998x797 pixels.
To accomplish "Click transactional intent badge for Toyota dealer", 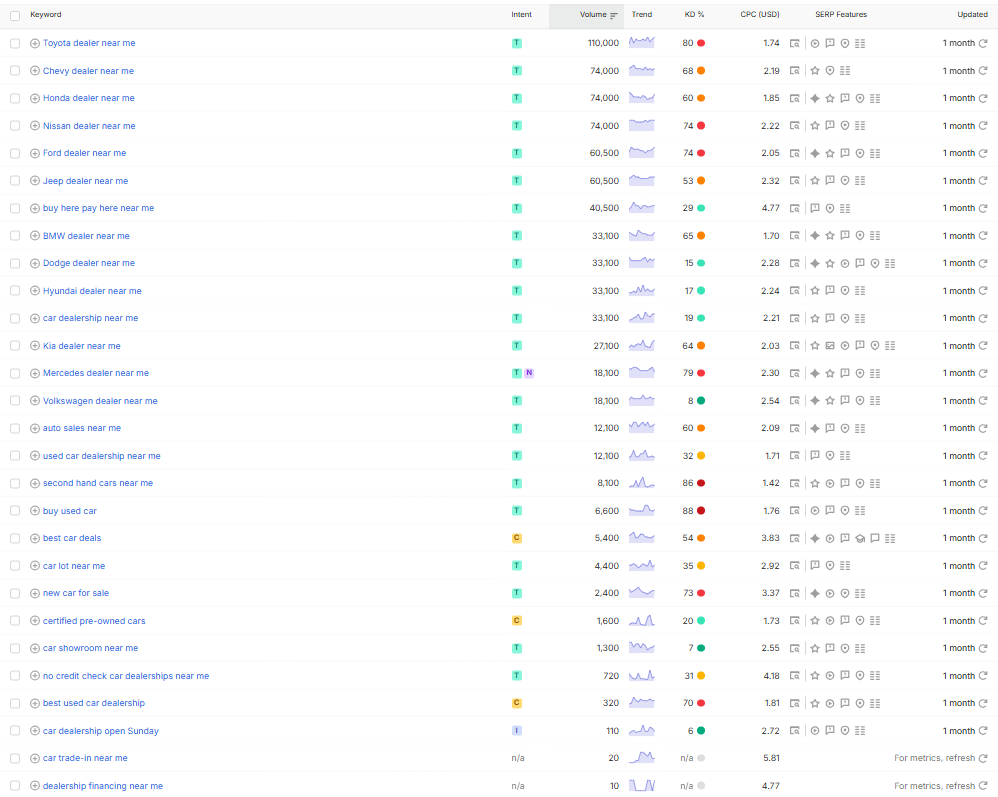I will pyautogui.click(x=517, y=43).
